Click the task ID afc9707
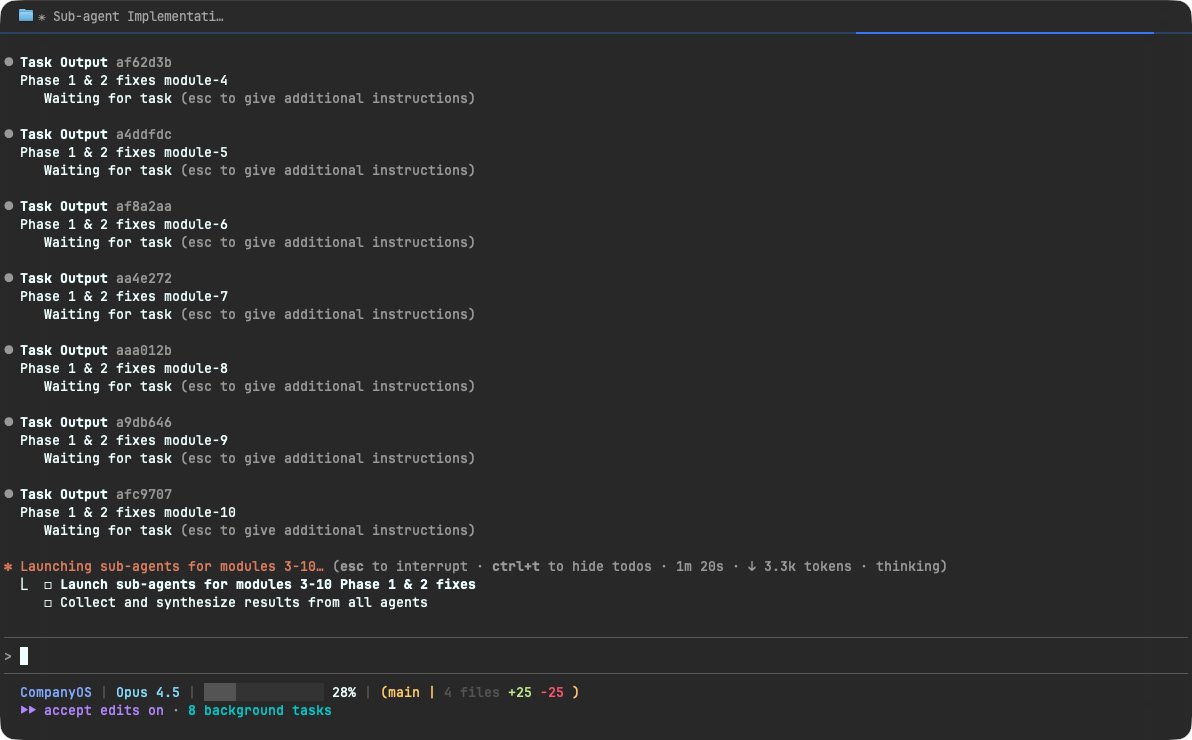The width and height of the screenshot is (1192, 740). coord(144,494)
